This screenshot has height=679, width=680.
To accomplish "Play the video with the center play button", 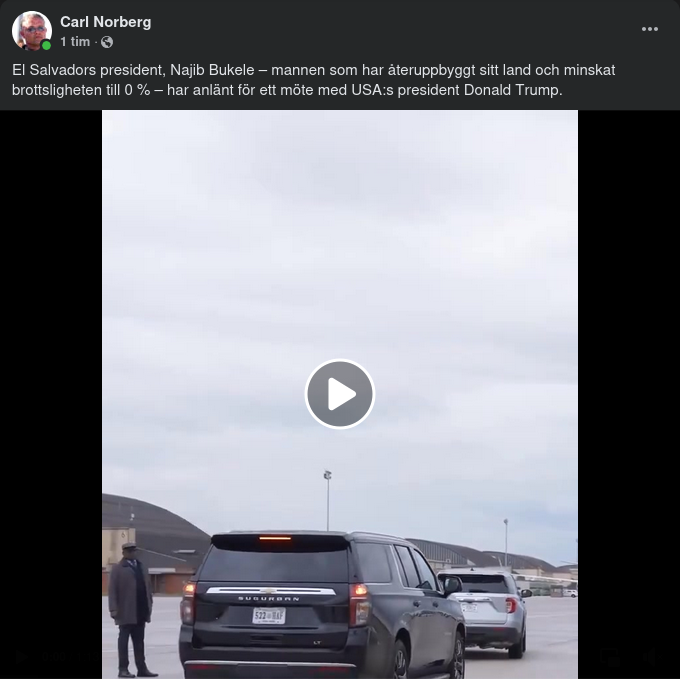I will (x=340, y=394).
